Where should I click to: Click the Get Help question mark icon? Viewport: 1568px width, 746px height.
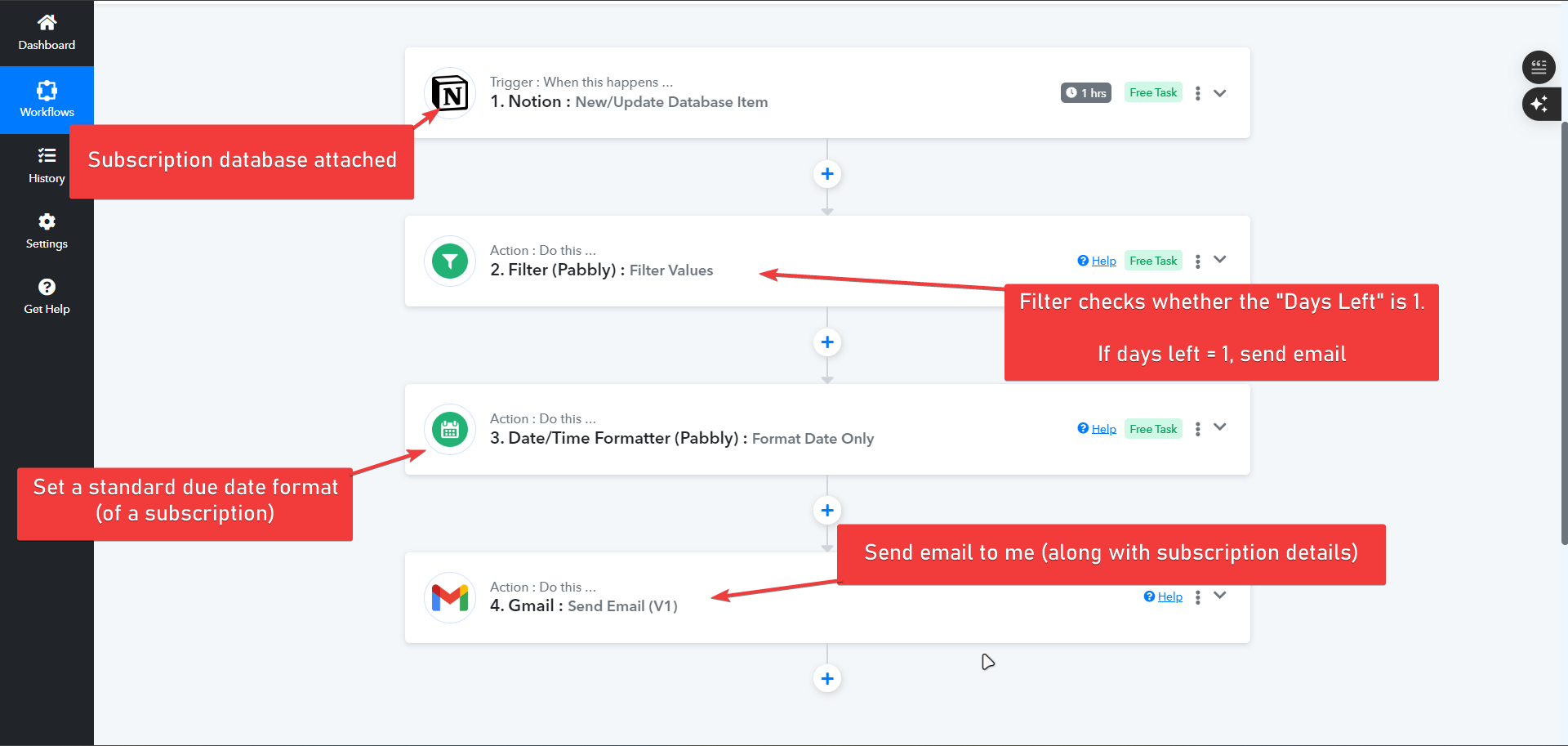coord(47,287)
